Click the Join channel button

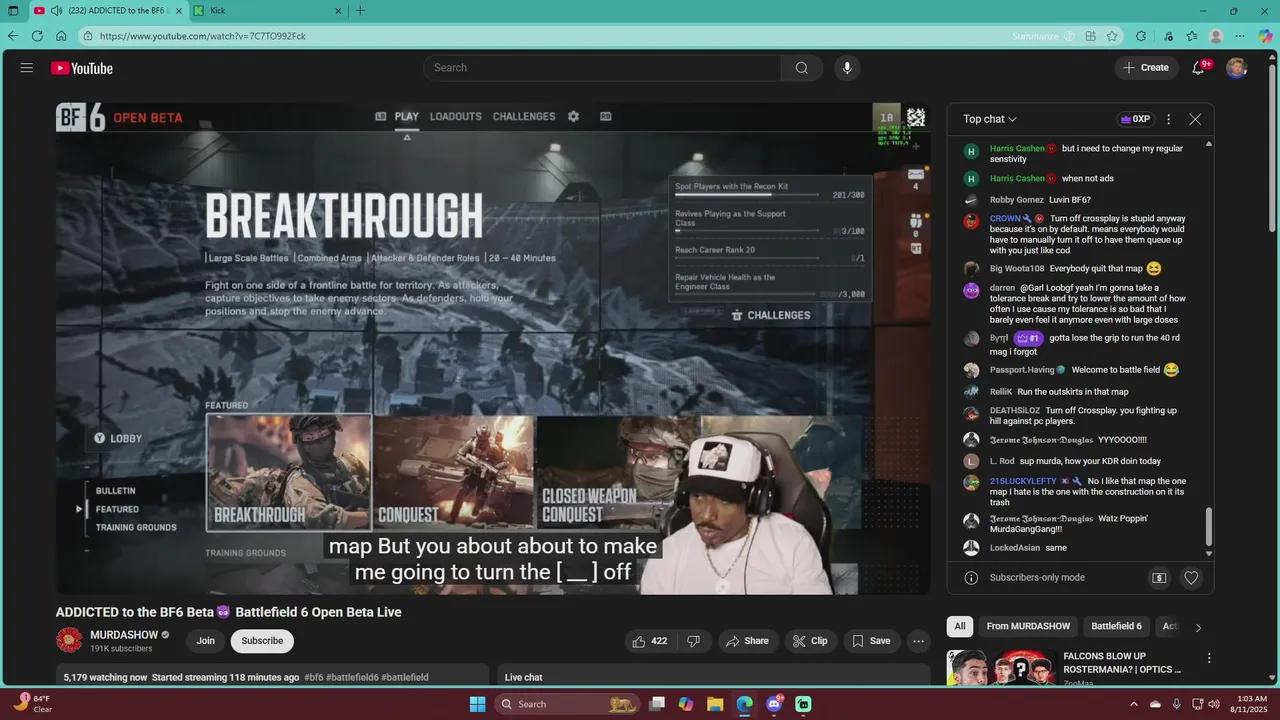pos(205,641)
